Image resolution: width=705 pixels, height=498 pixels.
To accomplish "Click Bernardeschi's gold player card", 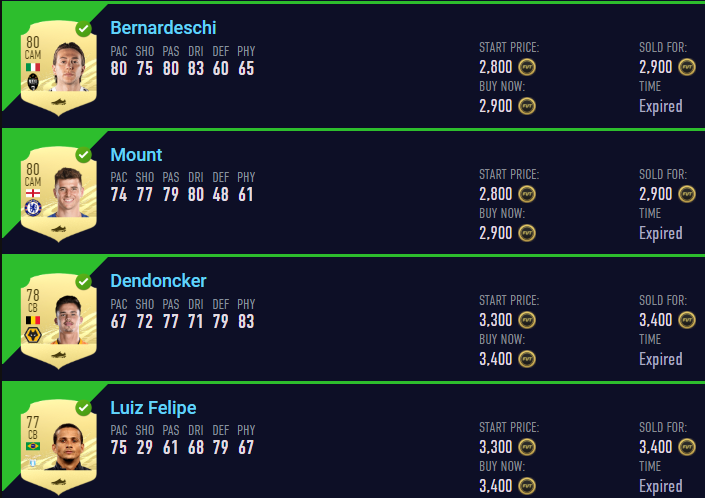I will [x=58, y=67].
